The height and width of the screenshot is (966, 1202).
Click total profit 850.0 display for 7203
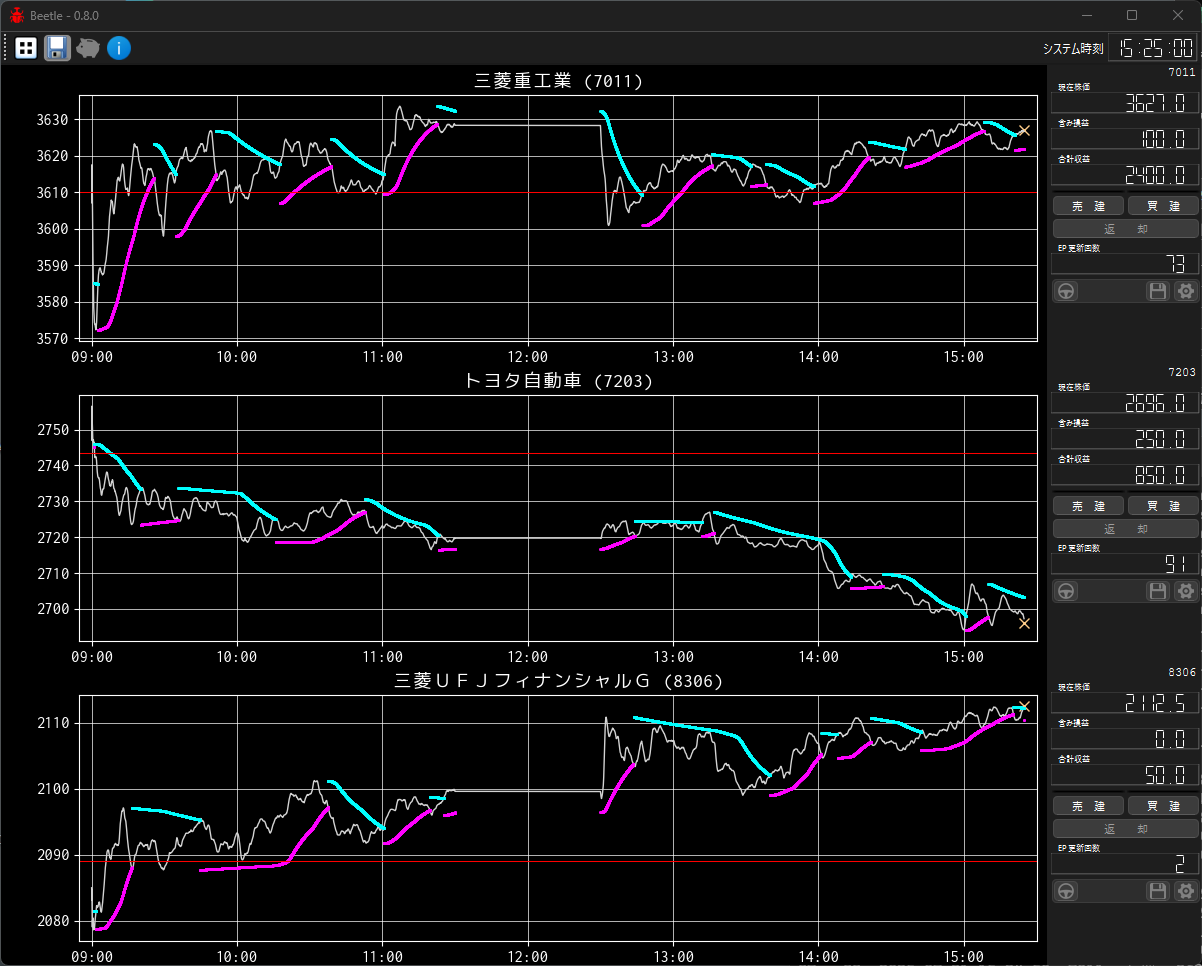[x=1125, y=474]
